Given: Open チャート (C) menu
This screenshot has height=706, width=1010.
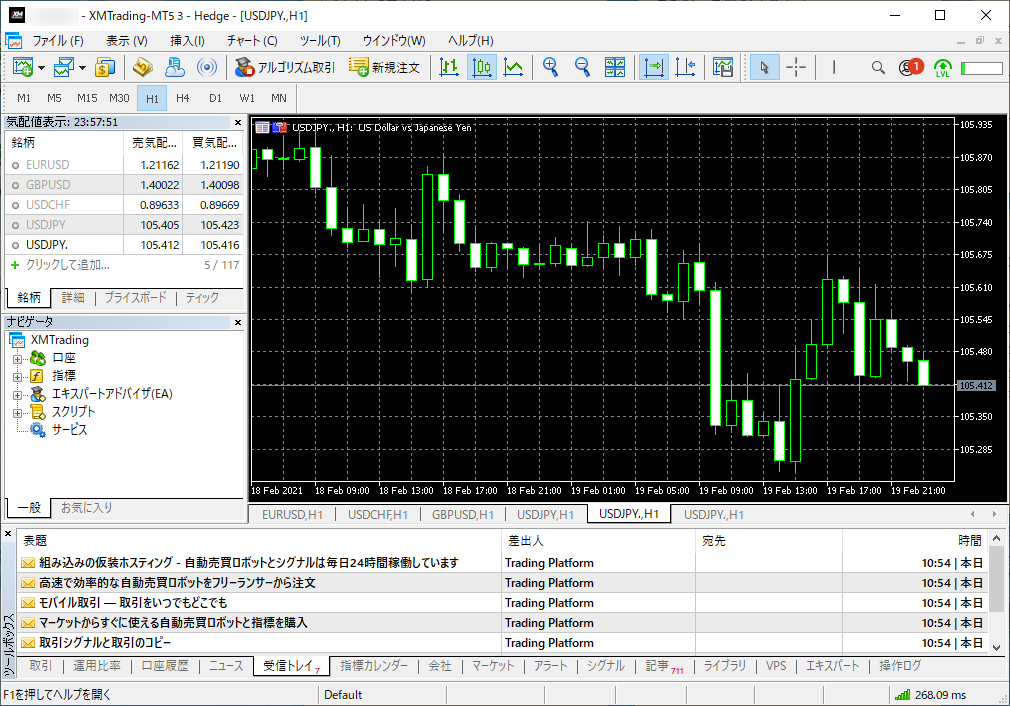Looking at the screenshot, I should coord(252,41).
